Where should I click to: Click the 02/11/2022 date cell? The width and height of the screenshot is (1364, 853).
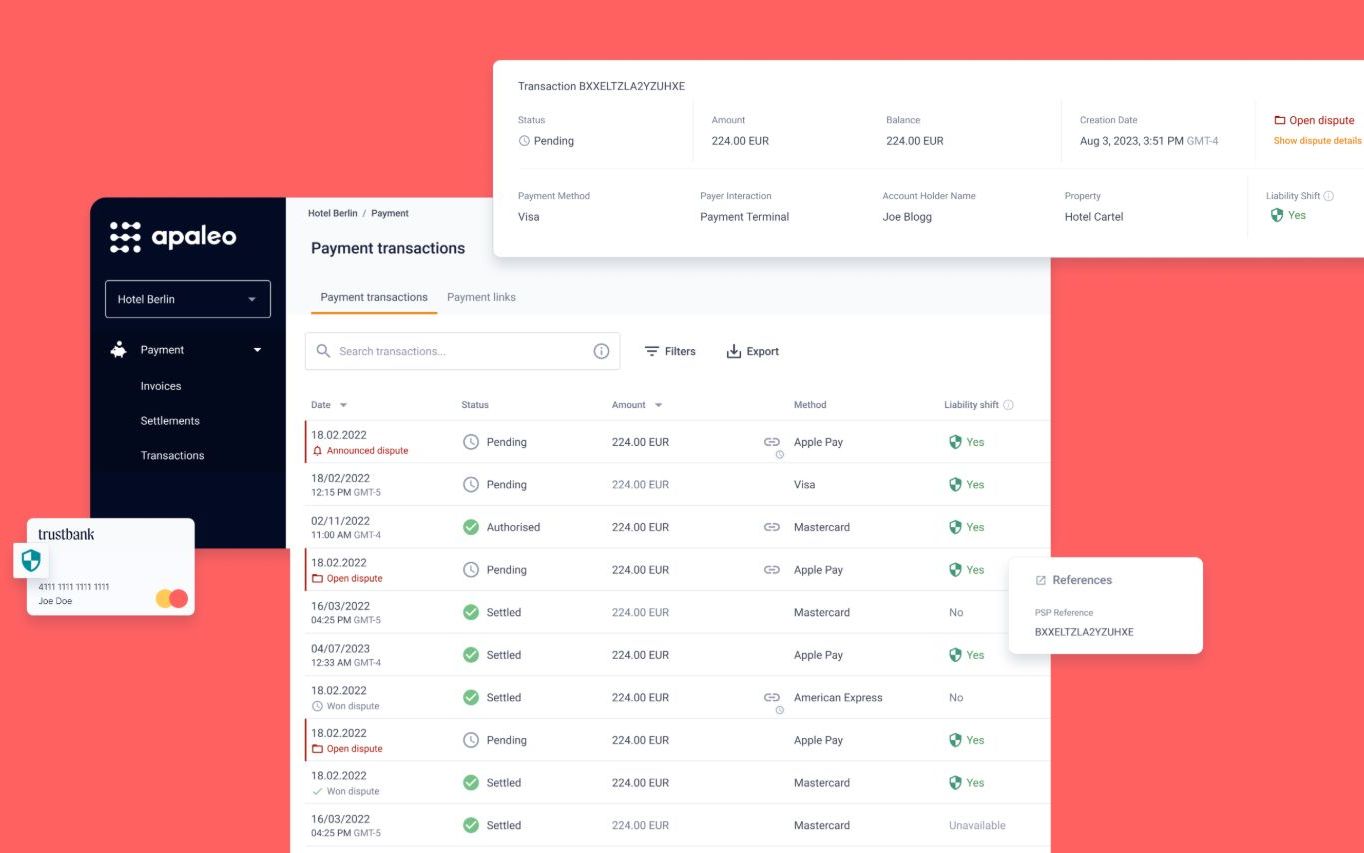[340, 521]
